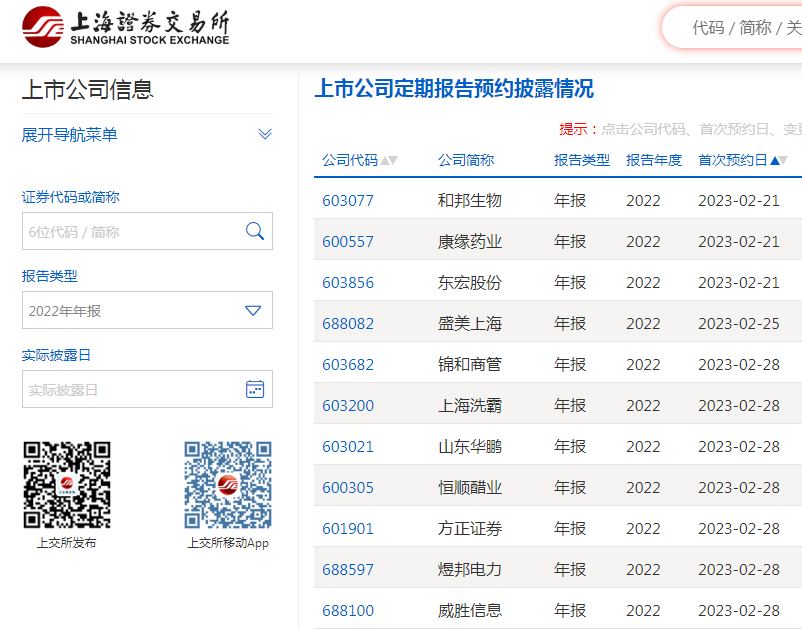Open company code 600557 link

click(x=348, y=242)
